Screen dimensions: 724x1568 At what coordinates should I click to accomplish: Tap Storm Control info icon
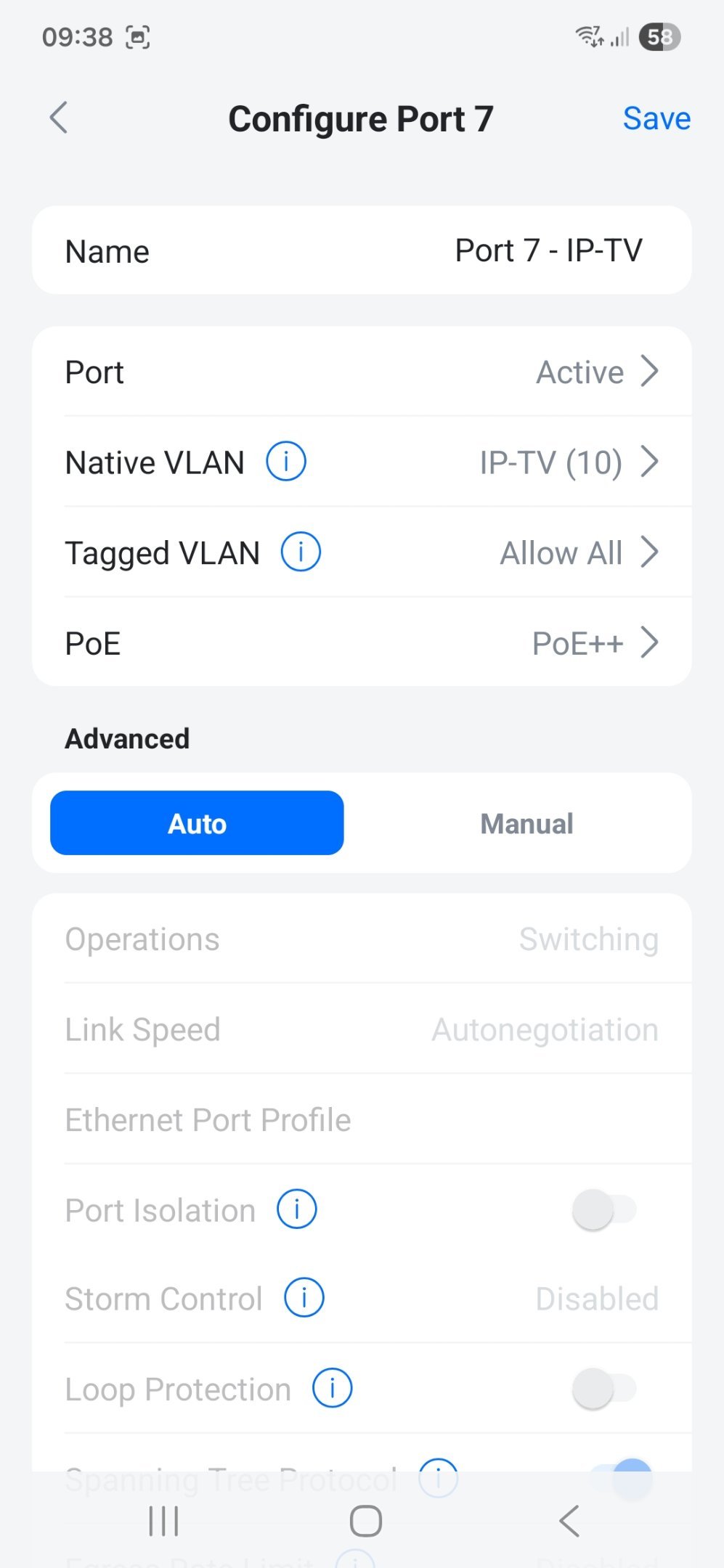pyautogui.click(x=304, y=1298)
